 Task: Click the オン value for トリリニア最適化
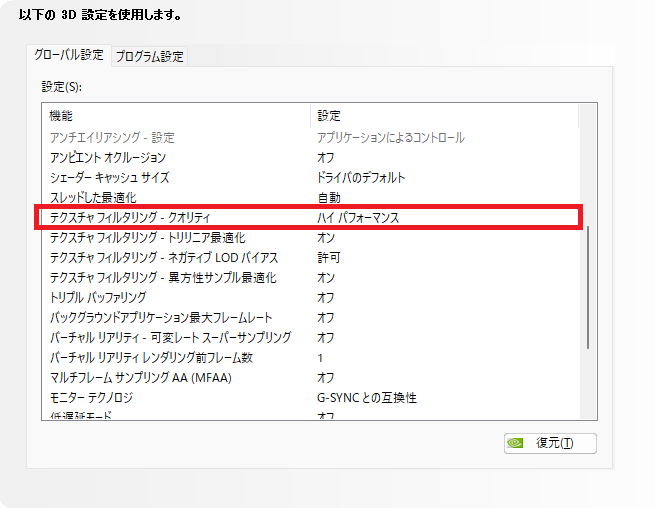pos(326,238)
